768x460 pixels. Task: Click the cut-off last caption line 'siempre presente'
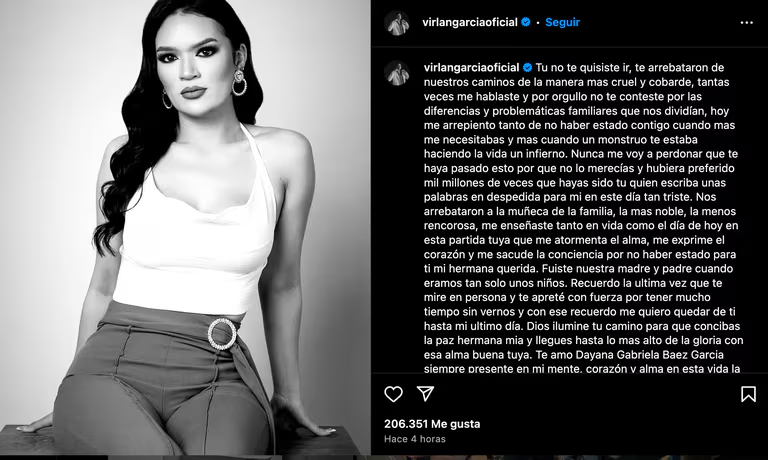[x=463, y=368]
